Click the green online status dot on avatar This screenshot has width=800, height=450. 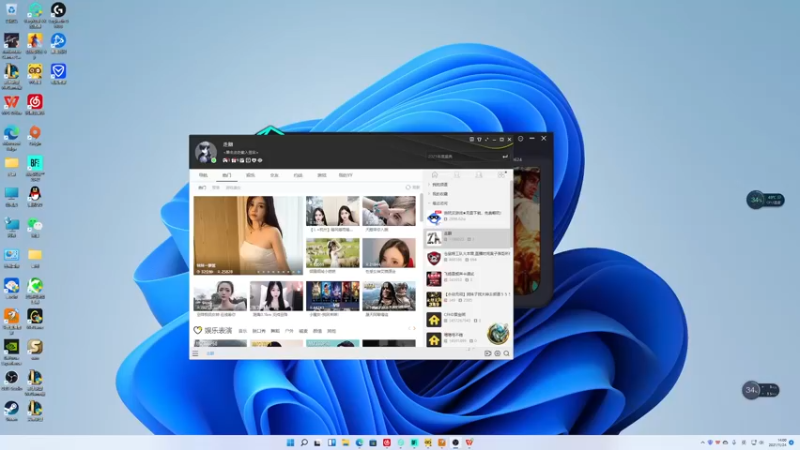(x=214, y=160)
